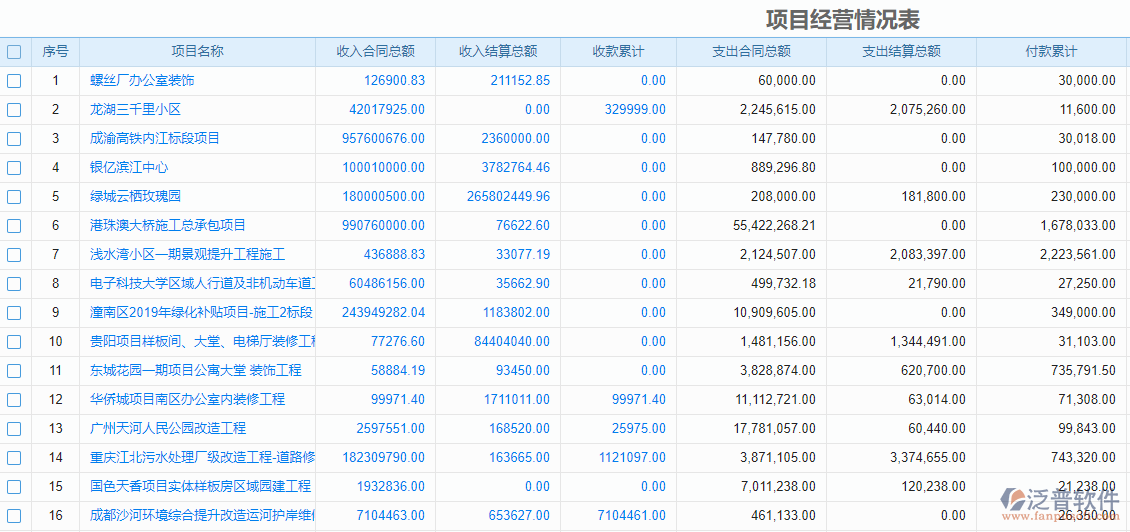Tick the checkbox for row 13 广州天河人民公园
1130x532 pixels.
[x=14, y=429]
